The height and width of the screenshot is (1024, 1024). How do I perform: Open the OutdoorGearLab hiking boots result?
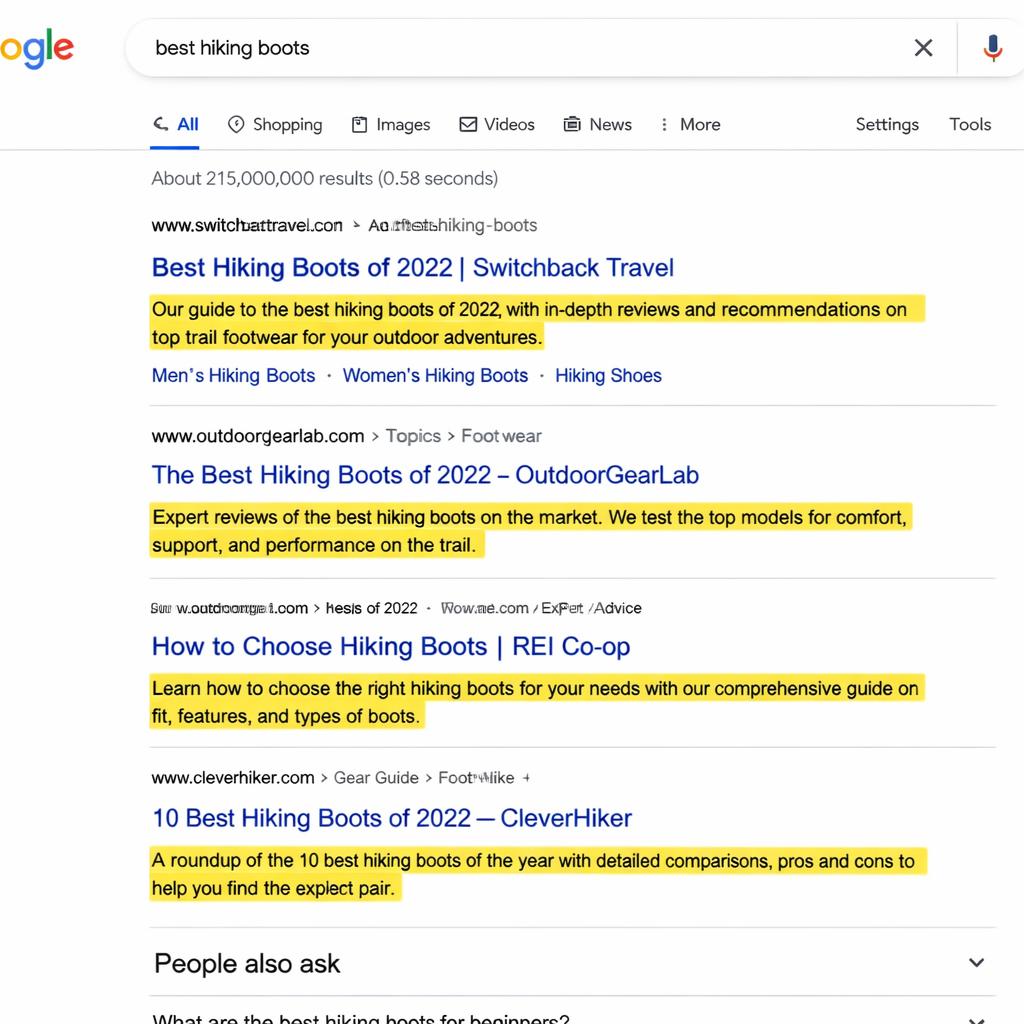pyautogui.click(x=425, y=475)
